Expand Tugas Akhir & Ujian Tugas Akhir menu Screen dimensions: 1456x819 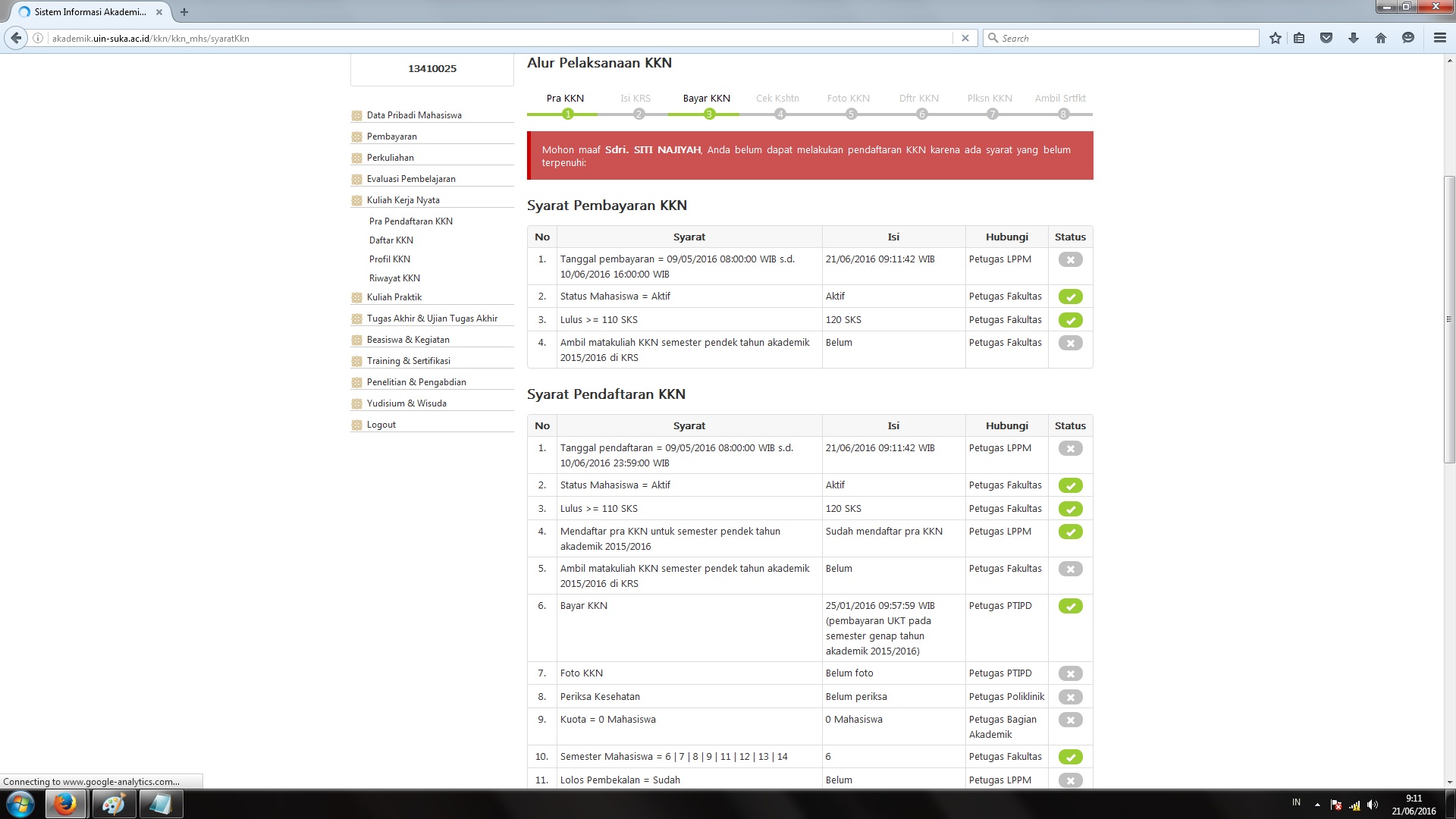point(431,318)
